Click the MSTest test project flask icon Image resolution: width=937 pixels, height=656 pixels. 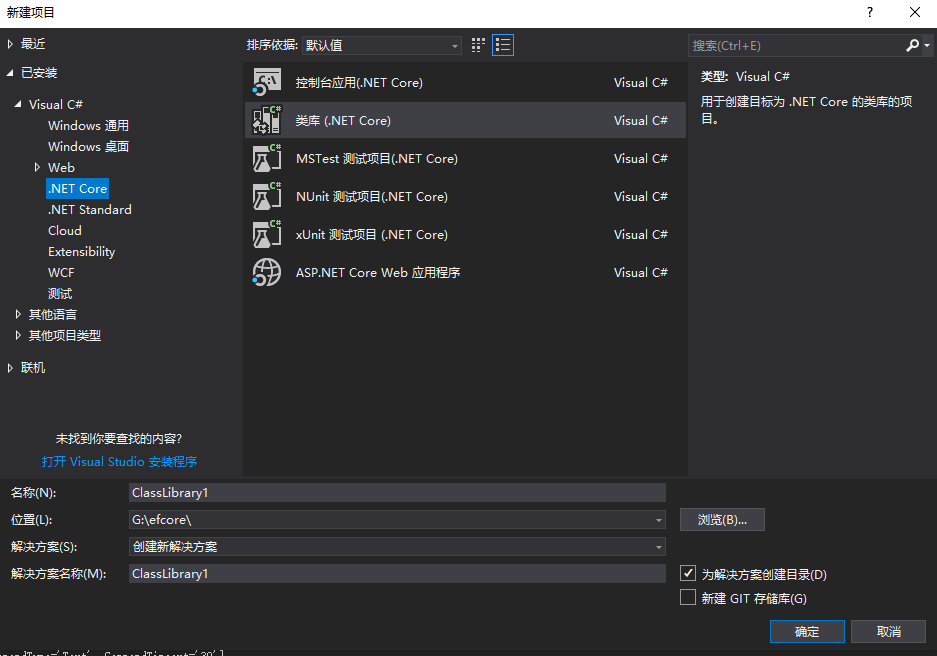coord(267,158)
